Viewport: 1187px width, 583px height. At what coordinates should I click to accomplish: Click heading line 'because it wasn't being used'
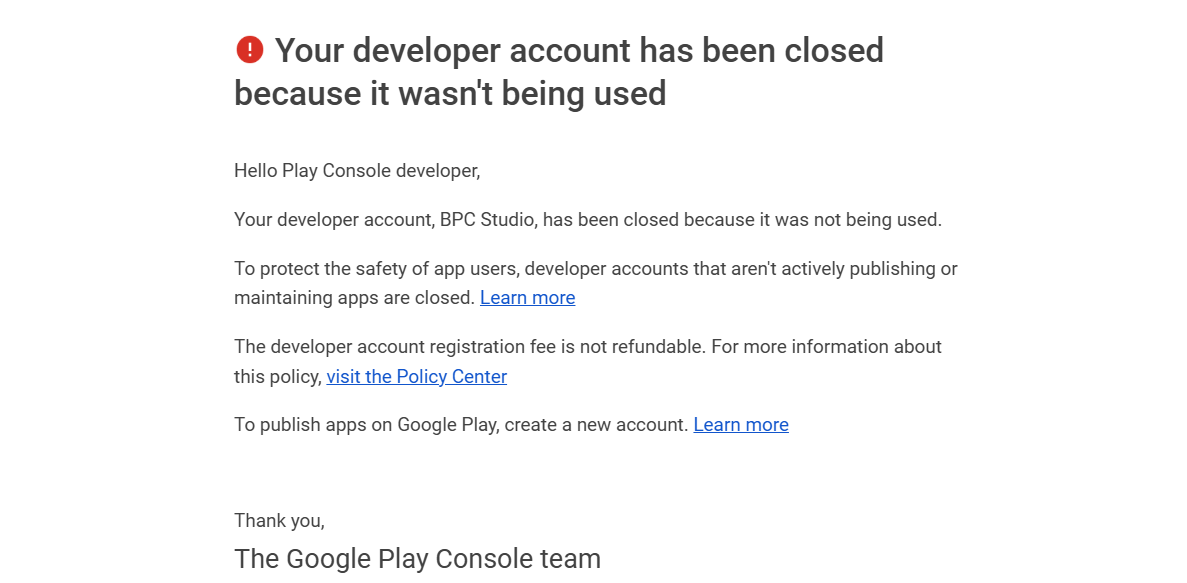450,94
